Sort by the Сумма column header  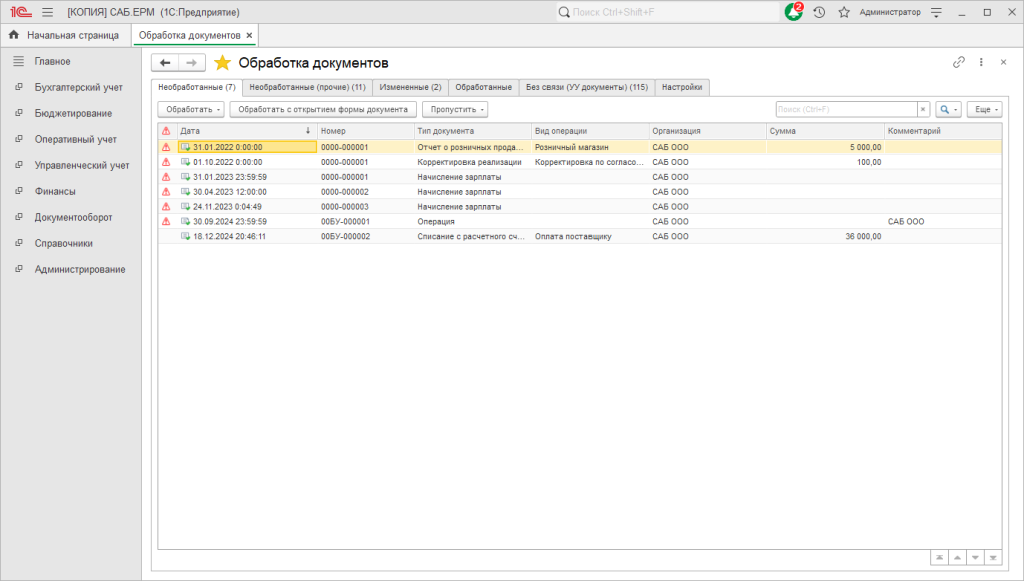coord(825,131)
